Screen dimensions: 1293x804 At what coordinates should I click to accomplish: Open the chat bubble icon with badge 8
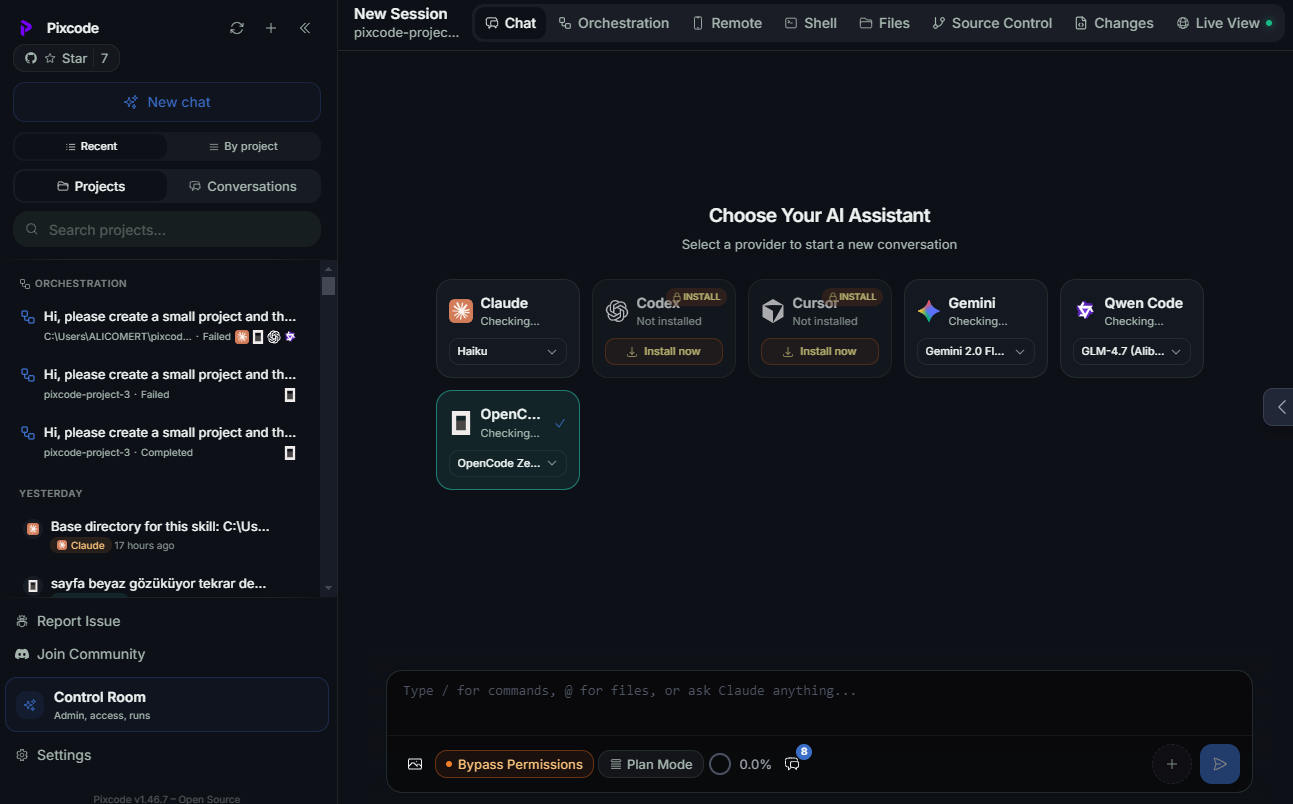click(793, 764)
